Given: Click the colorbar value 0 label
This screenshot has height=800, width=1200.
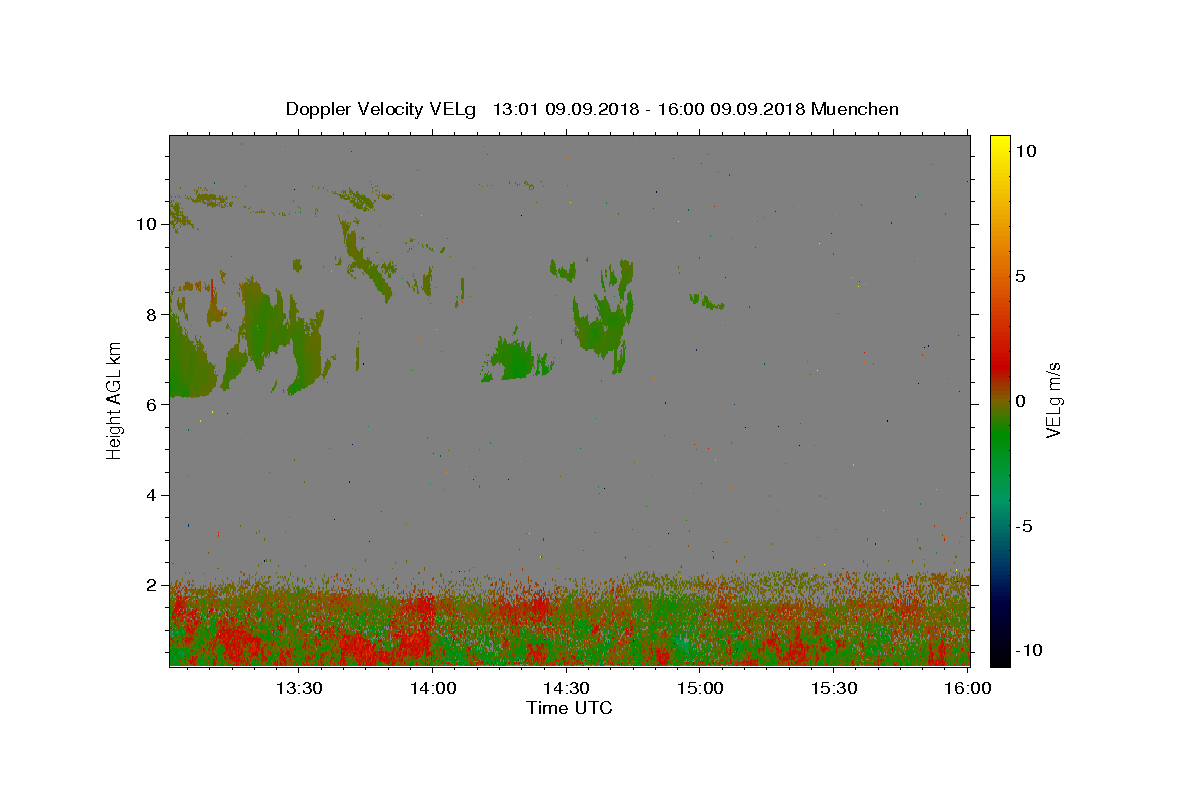Looking at the screenshot, I should (1021, 401).
